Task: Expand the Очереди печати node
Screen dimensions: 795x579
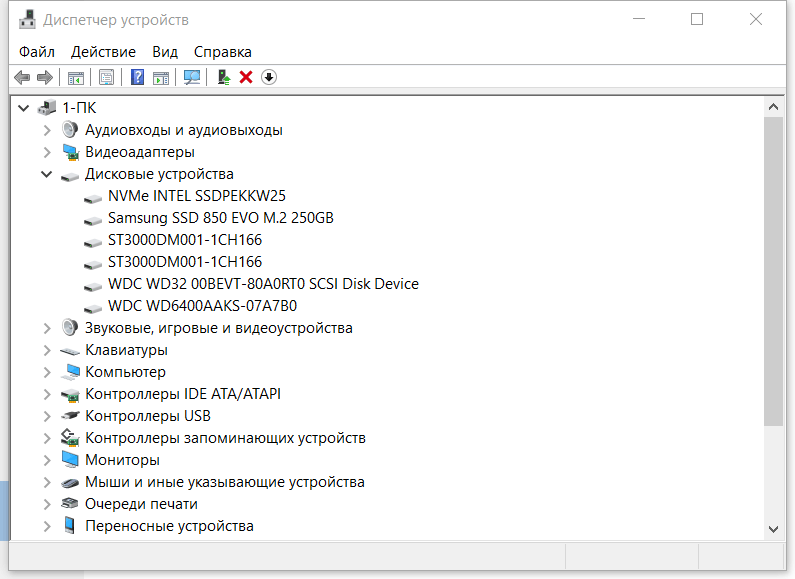Action: pyautogui.click(x=47, y=504)
